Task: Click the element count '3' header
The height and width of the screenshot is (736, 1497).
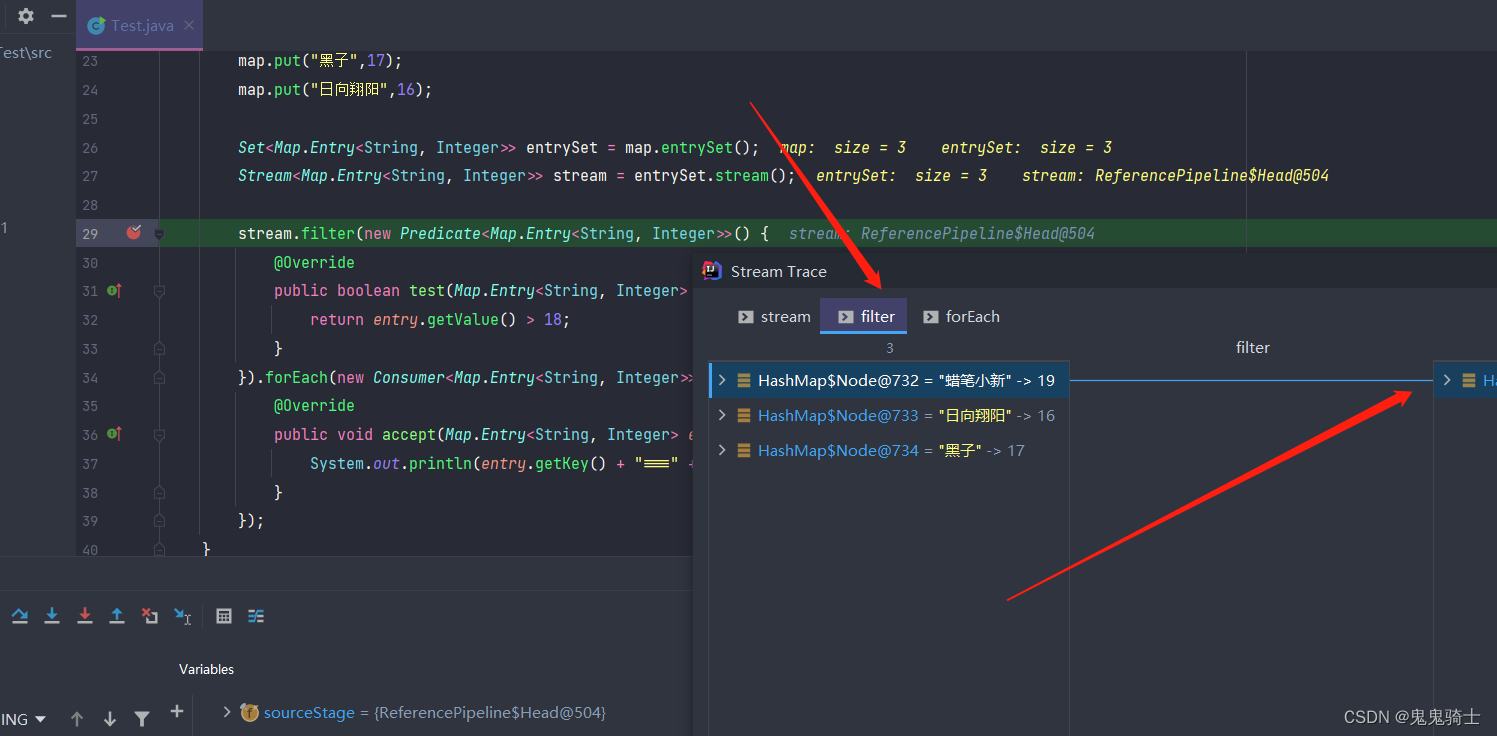Action: pos(889,348)
